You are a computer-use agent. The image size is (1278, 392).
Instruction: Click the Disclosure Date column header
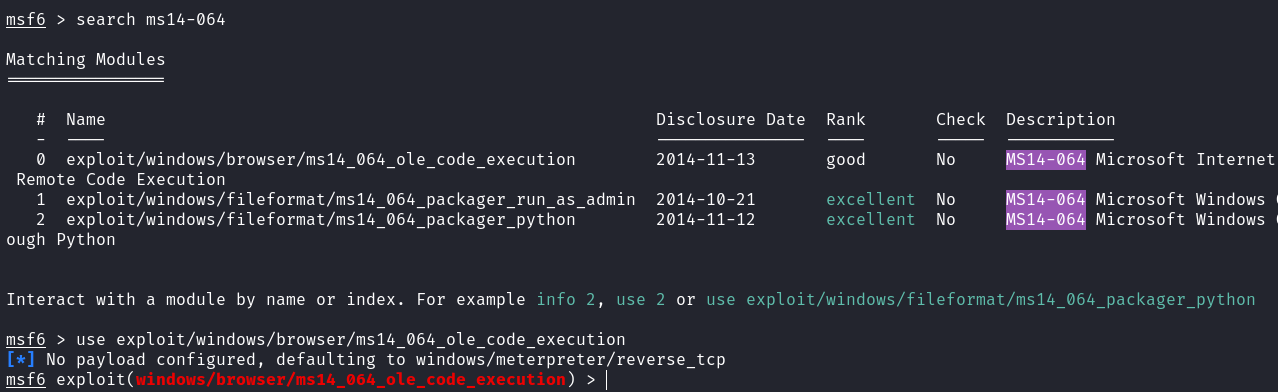[731, 120]
